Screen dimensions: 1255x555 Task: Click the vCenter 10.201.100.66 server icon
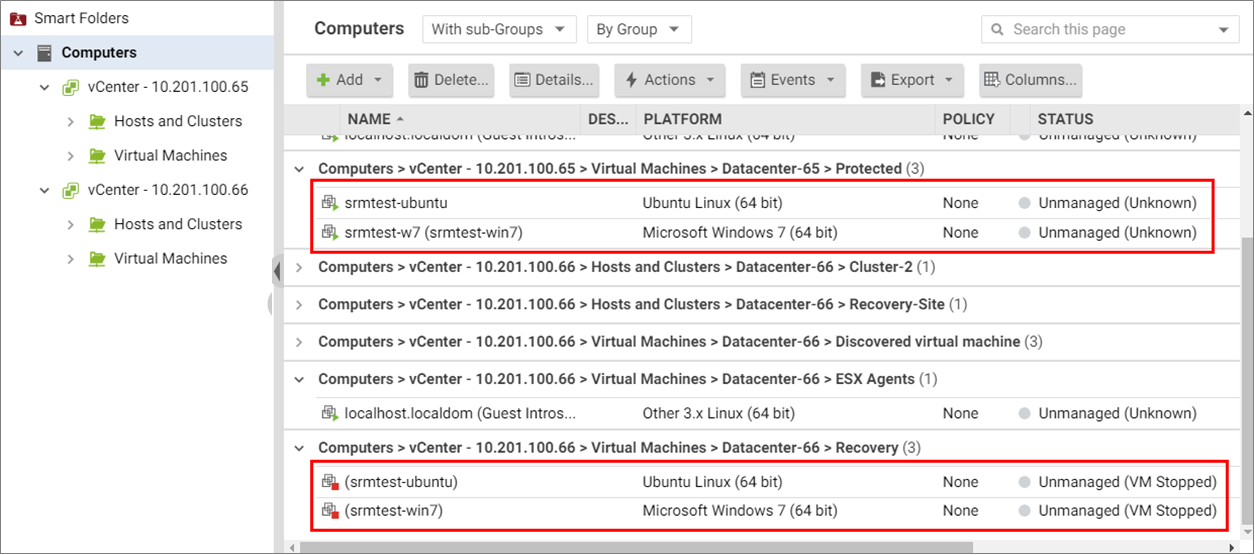click(x=70, y=190)
